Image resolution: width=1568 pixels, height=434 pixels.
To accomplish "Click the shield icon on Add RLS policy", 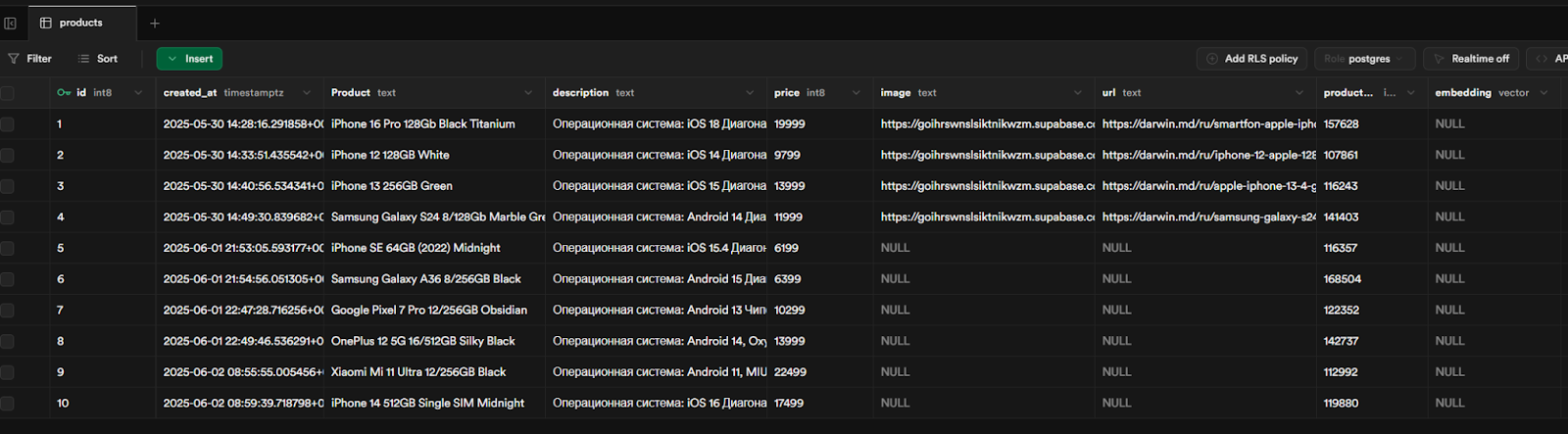I will 1212,59.
